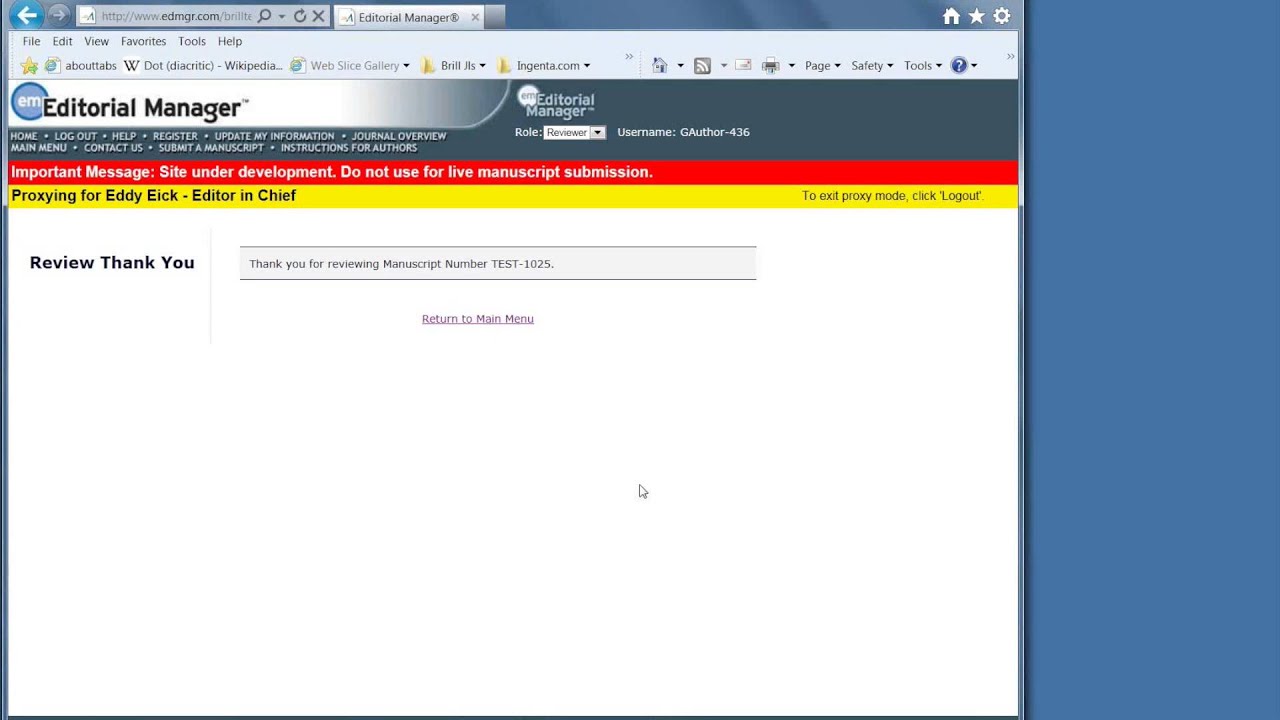Open the Dot (diacritic) Wikipedia favorite
Image resolution: width=1280 pixels, height=720 pixels.
(203, 66)
